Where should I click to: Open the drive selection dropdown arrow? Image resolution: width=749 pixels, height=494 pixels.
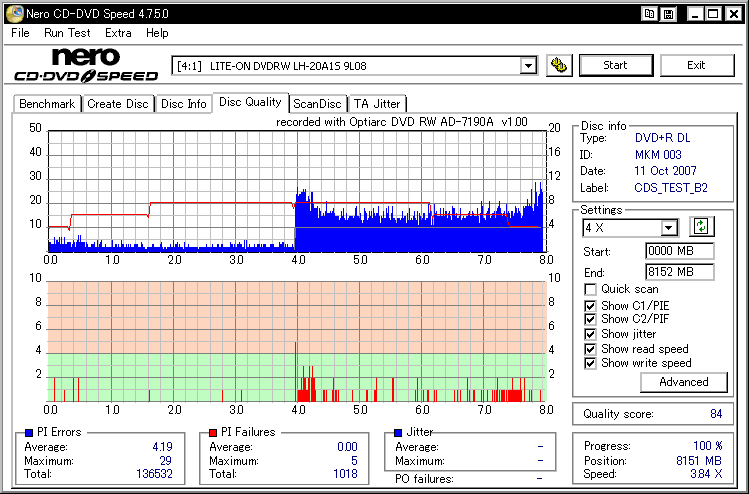click(528, 65)
